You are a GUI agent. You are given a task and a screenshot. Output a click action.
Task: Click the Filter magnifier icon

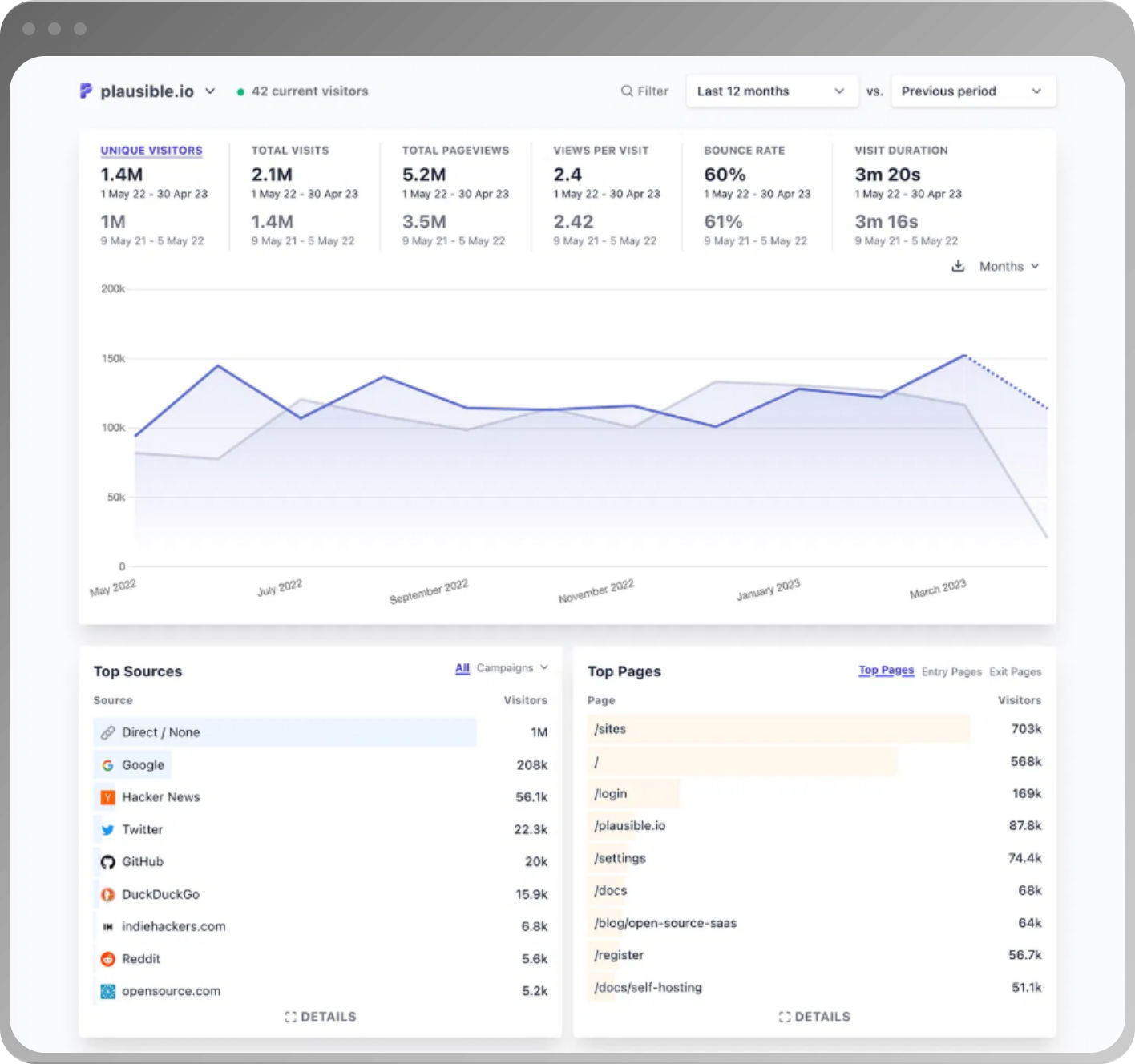(627, 91)
